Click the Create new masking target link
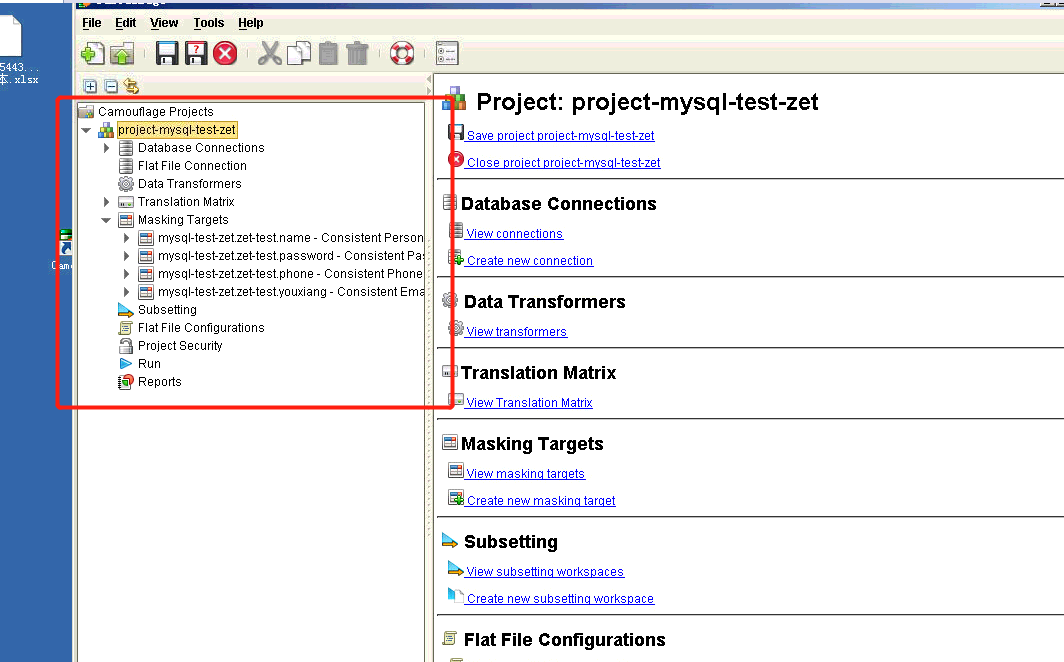 [541, 501]
